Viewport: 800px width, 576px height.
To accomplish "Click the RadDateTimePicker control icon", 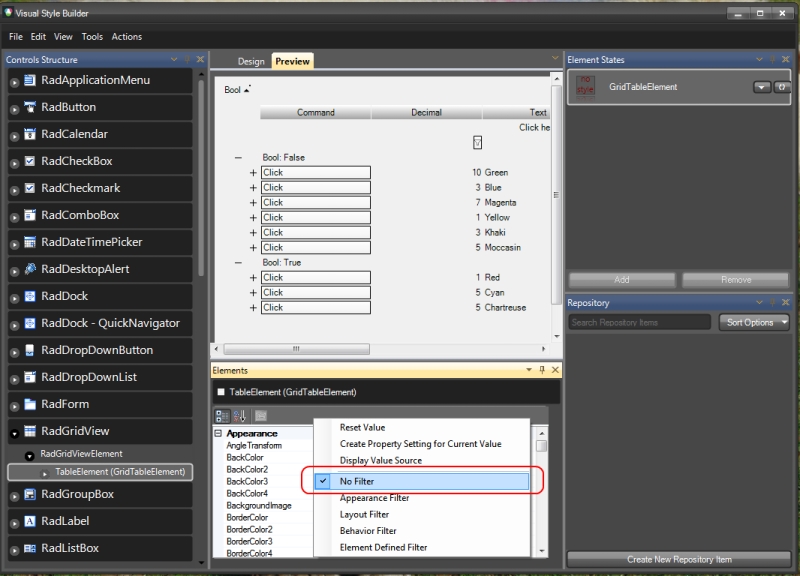I will [x=30, y=242].
